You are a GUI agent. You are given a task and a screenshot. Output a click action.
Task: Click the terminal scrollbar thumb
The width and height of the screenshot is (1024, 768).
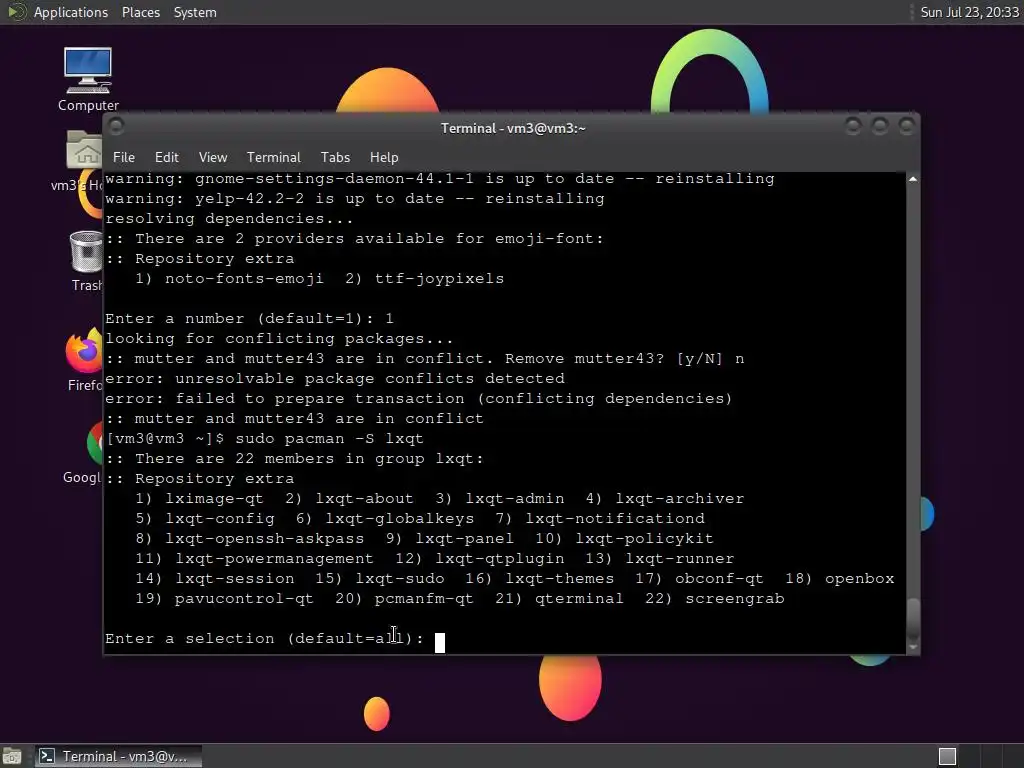pos(913,619)
